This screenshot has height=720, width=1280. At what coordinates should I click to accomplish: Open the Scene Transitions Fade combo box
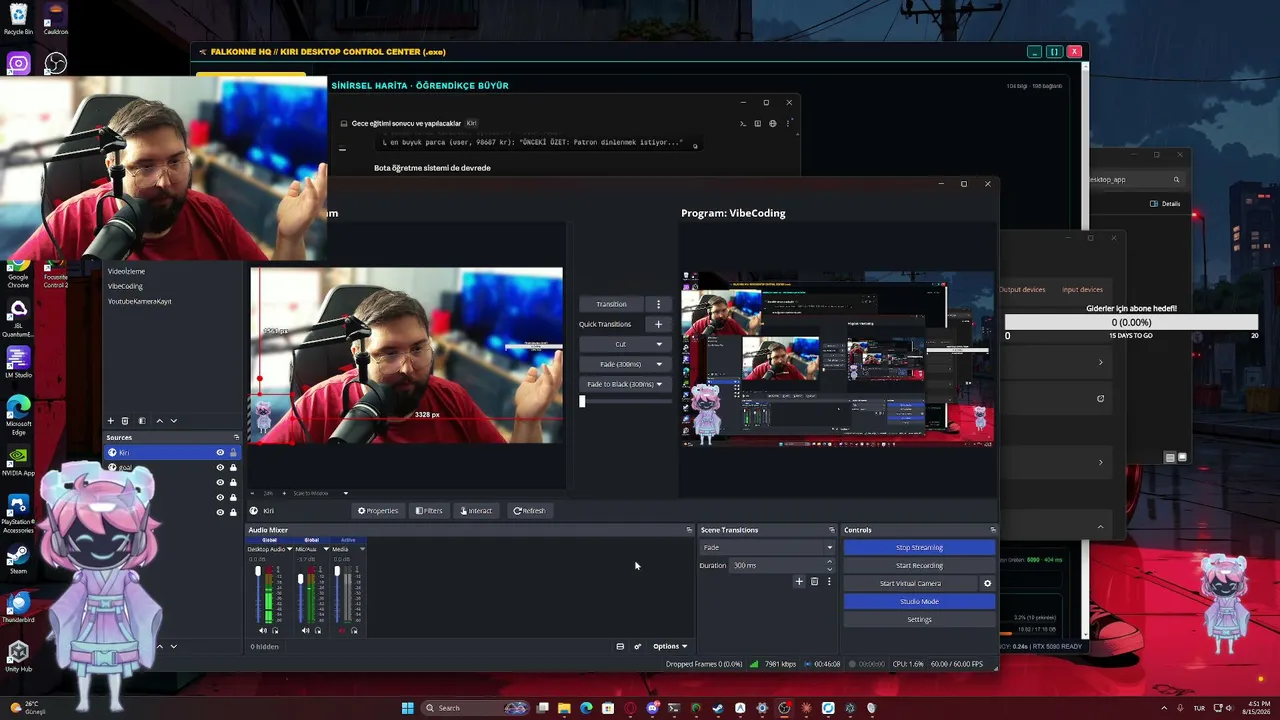pyautogui.click(x=767, y=547)
